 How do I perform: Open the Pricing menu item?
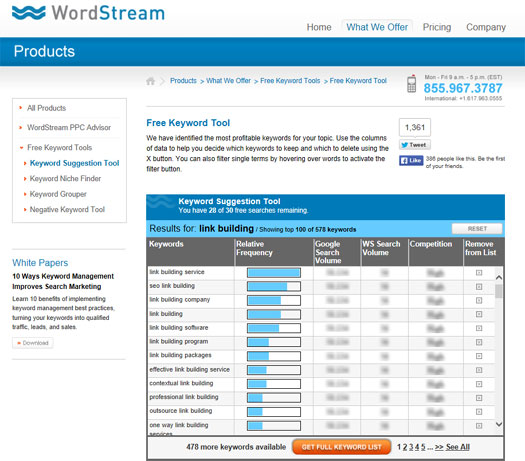pos(437,27)
